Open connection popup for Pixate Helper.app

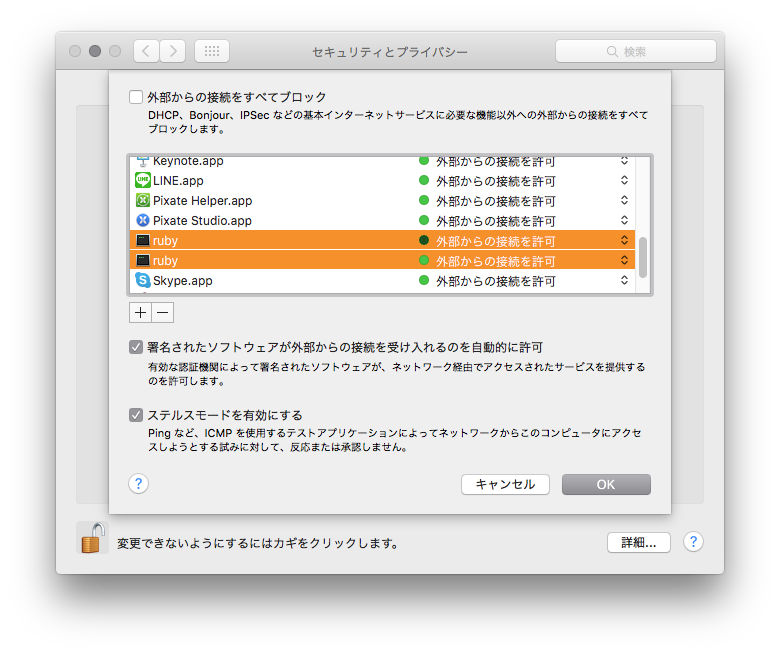624,200
